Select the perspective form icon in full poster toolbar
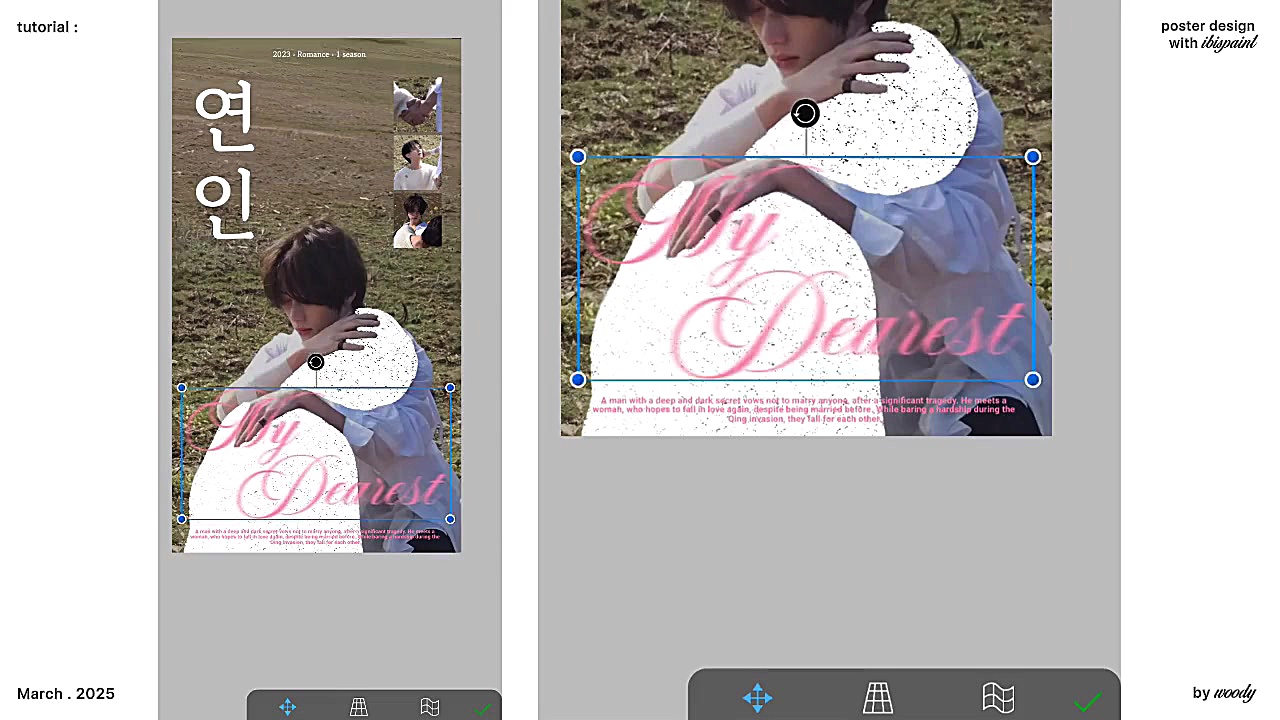The width and height of the screenshot is (1280, 720). (x=359, y=707)
